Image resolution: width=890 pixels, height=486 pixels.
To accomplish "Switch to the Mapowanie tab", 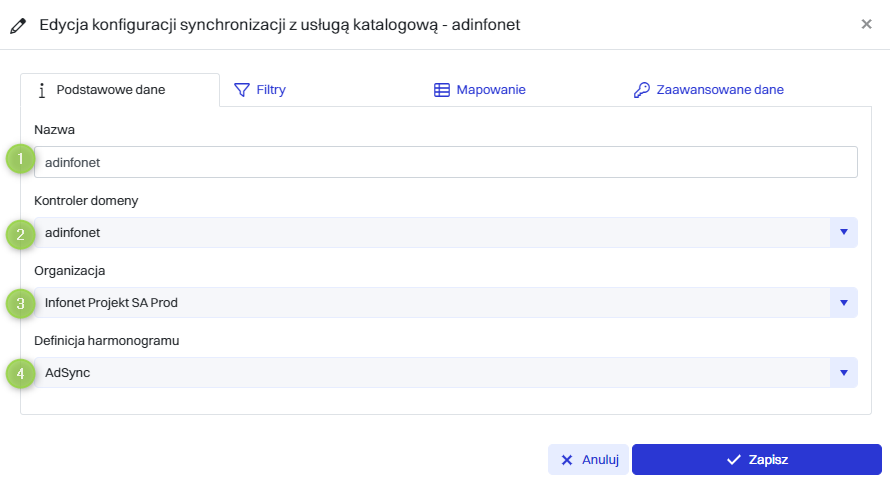I will [x=480, y=90].
